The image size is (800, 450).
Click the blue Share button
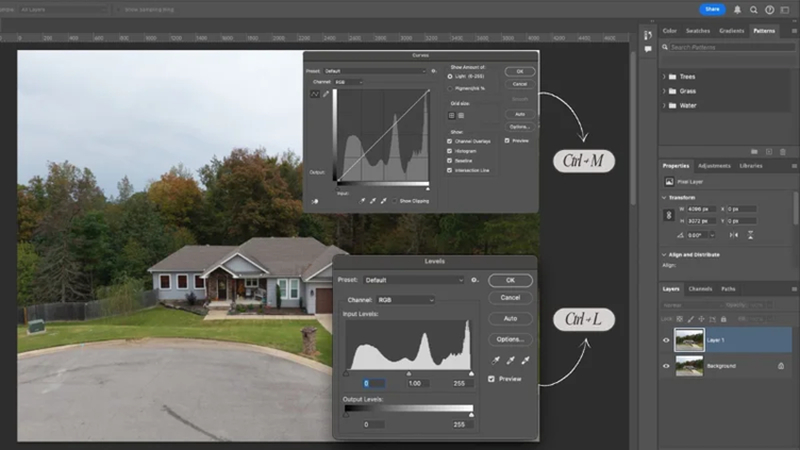pyautogui.click(x=712, y=9)
